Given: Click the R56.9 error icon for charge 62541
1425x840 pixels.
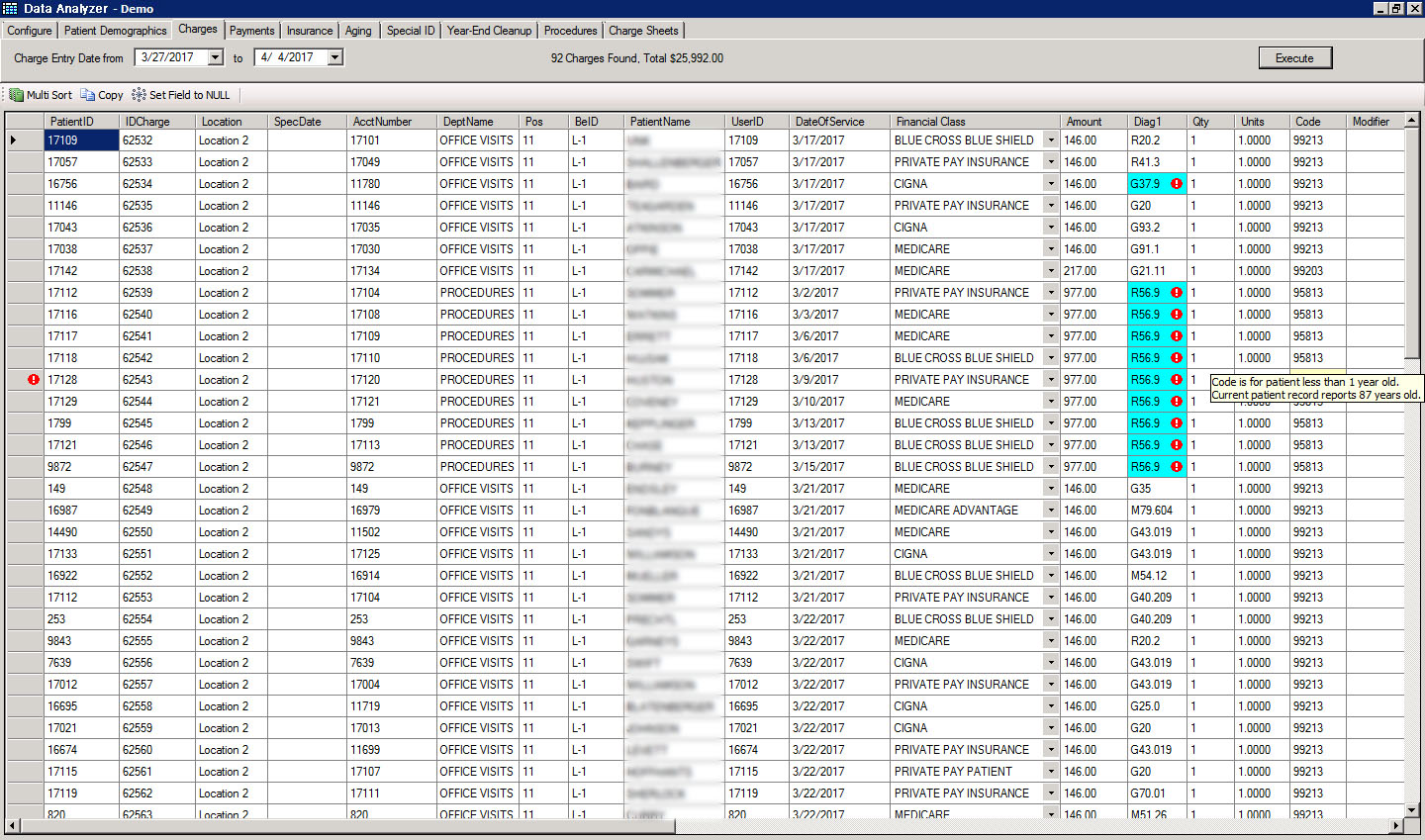Looking at the screenshot, I should (1177, 336).
